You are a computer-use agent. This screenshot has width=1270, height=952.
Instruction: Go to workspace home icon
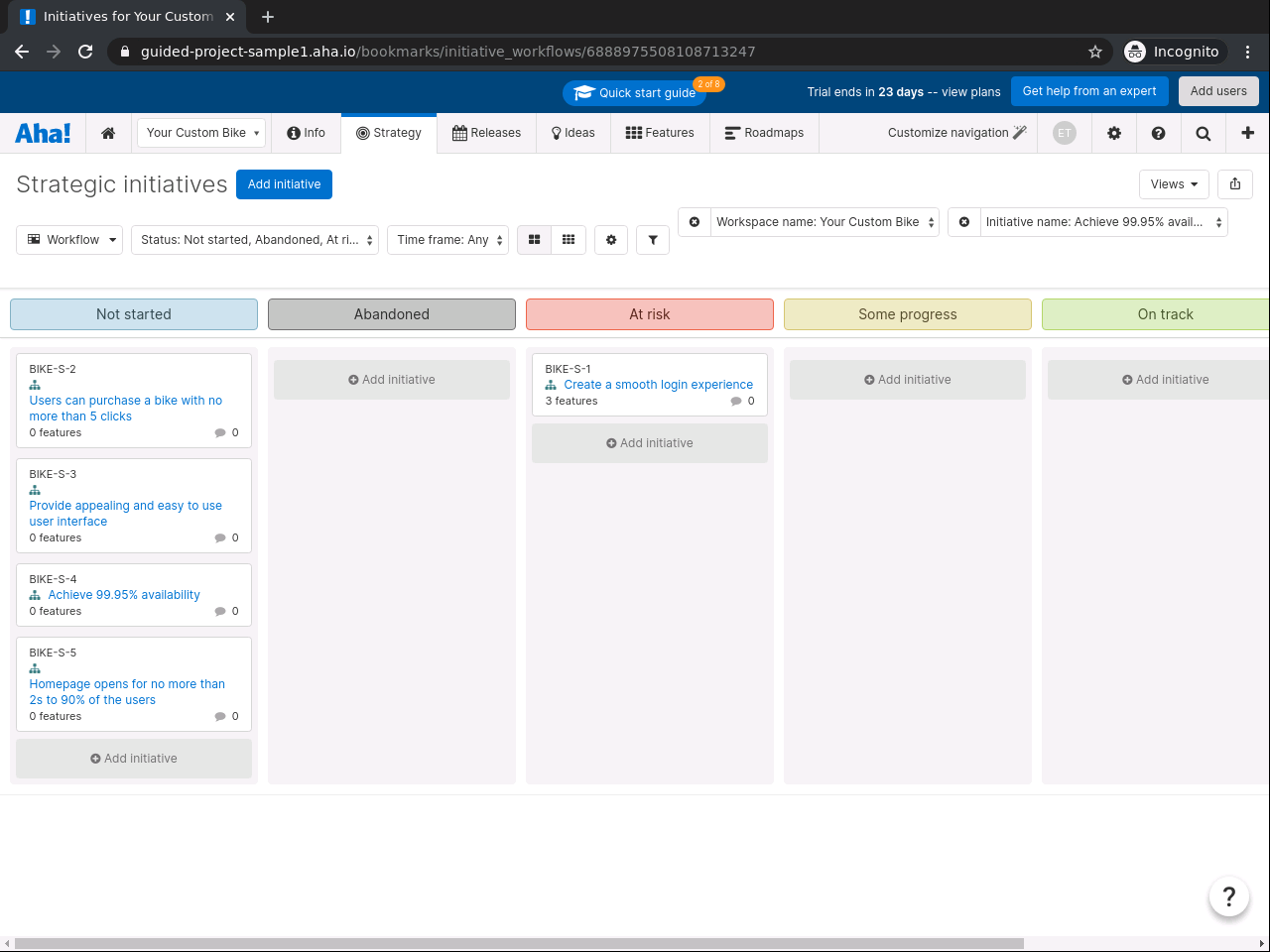click(x=108, y=133)
